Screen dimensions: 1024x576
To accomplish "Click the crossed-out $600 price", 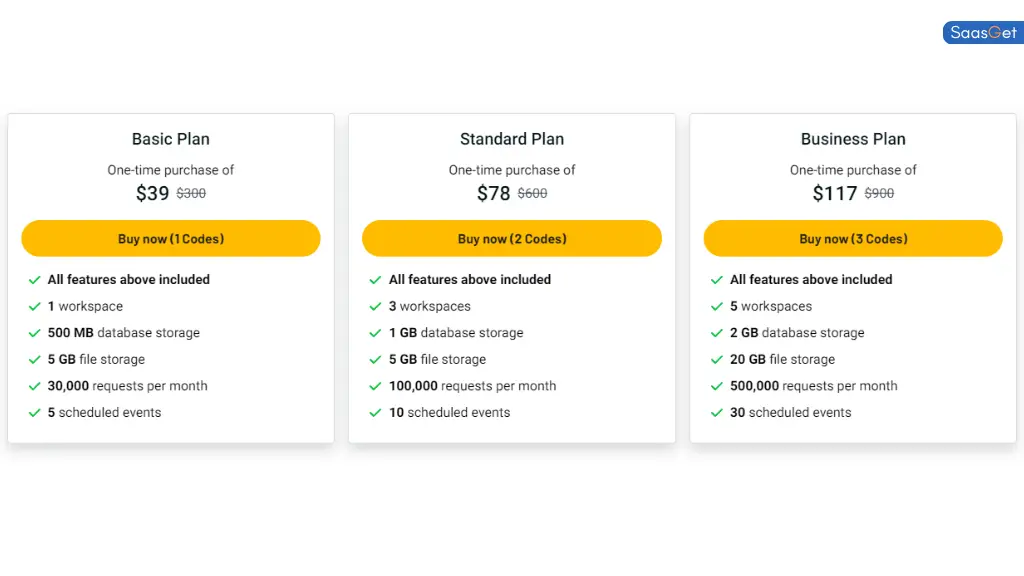I will click(531, 194).
